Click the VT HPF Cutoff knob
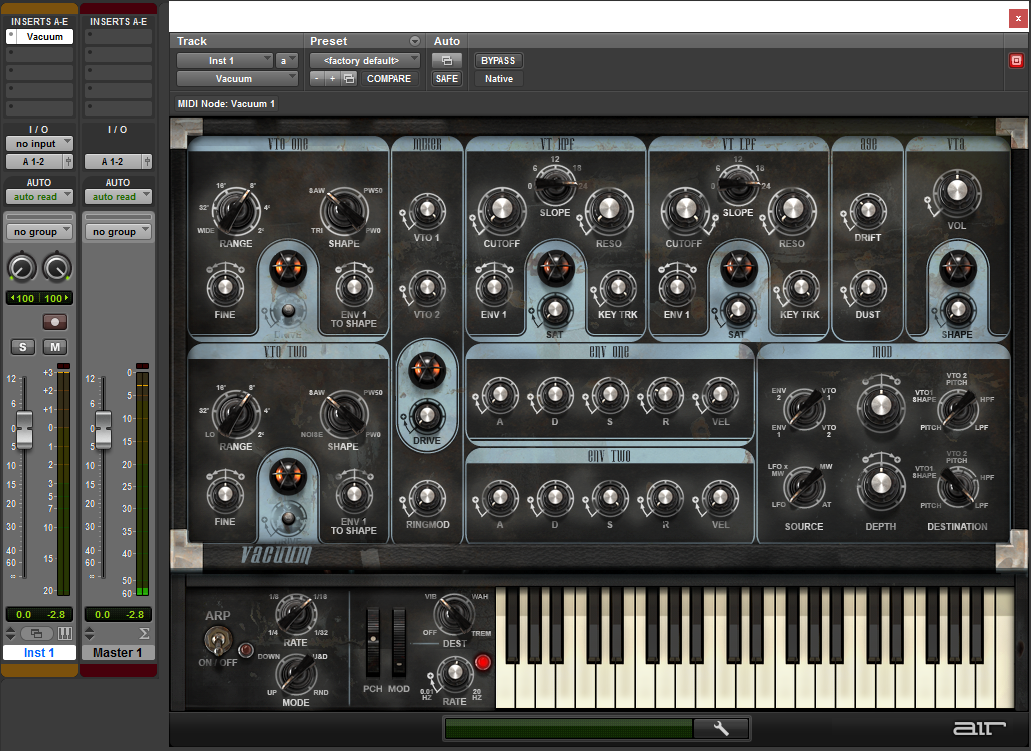The height and width of the screenshot is (751, 1031). (501, 210)
